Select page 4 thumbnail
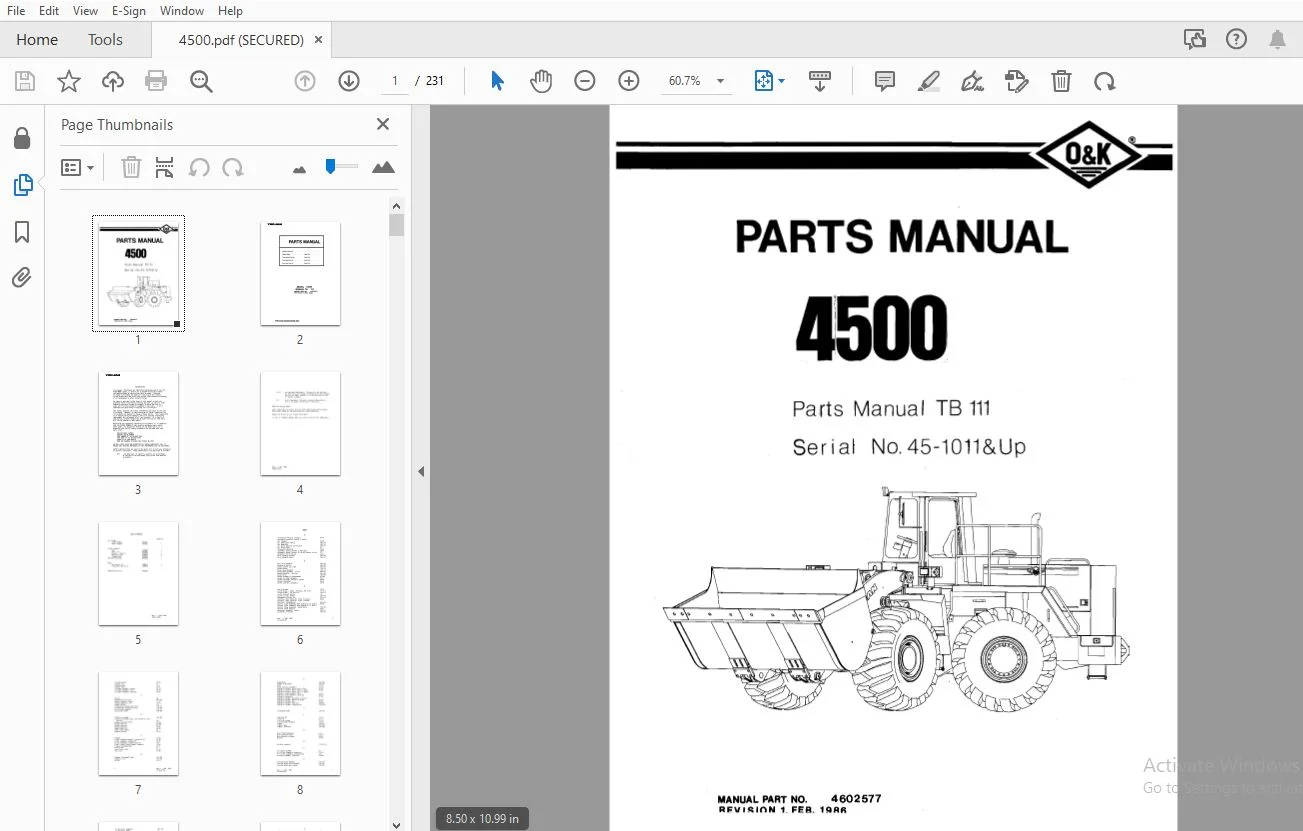1303x831 pixels. 300,423
